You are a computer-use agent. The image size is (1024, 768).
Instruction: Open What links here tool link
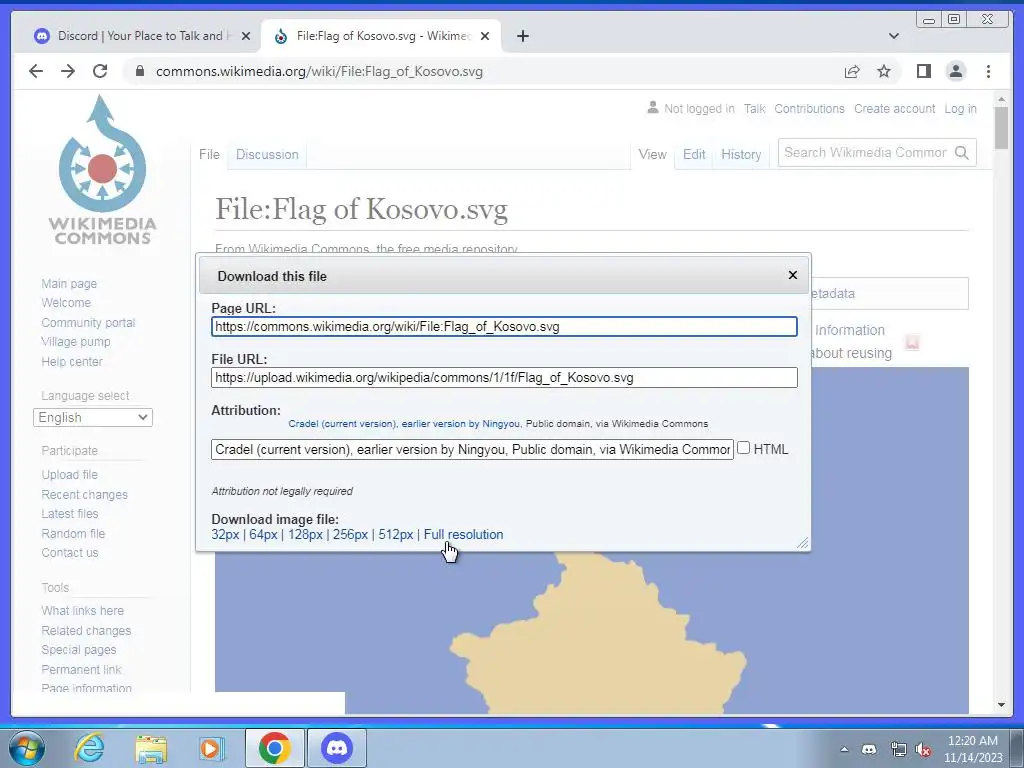(82, 611)
